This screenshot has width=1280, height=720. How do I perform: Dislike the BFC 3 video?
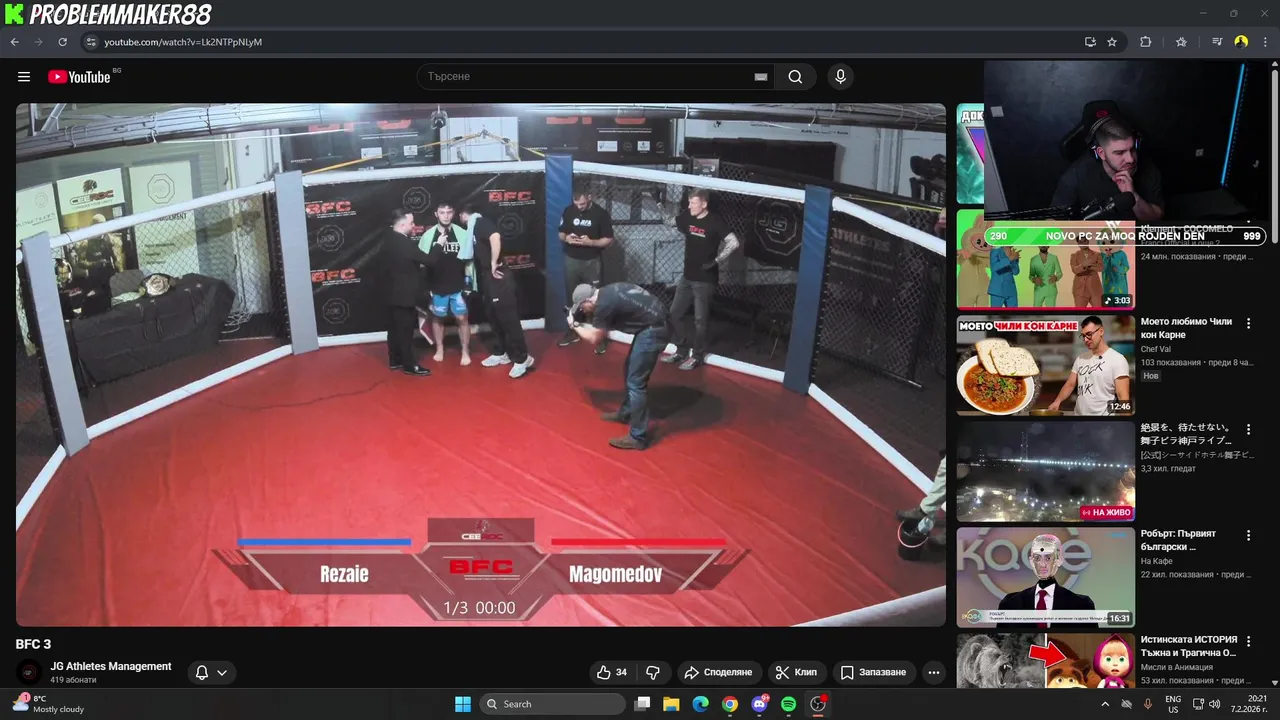coord(653,672)
